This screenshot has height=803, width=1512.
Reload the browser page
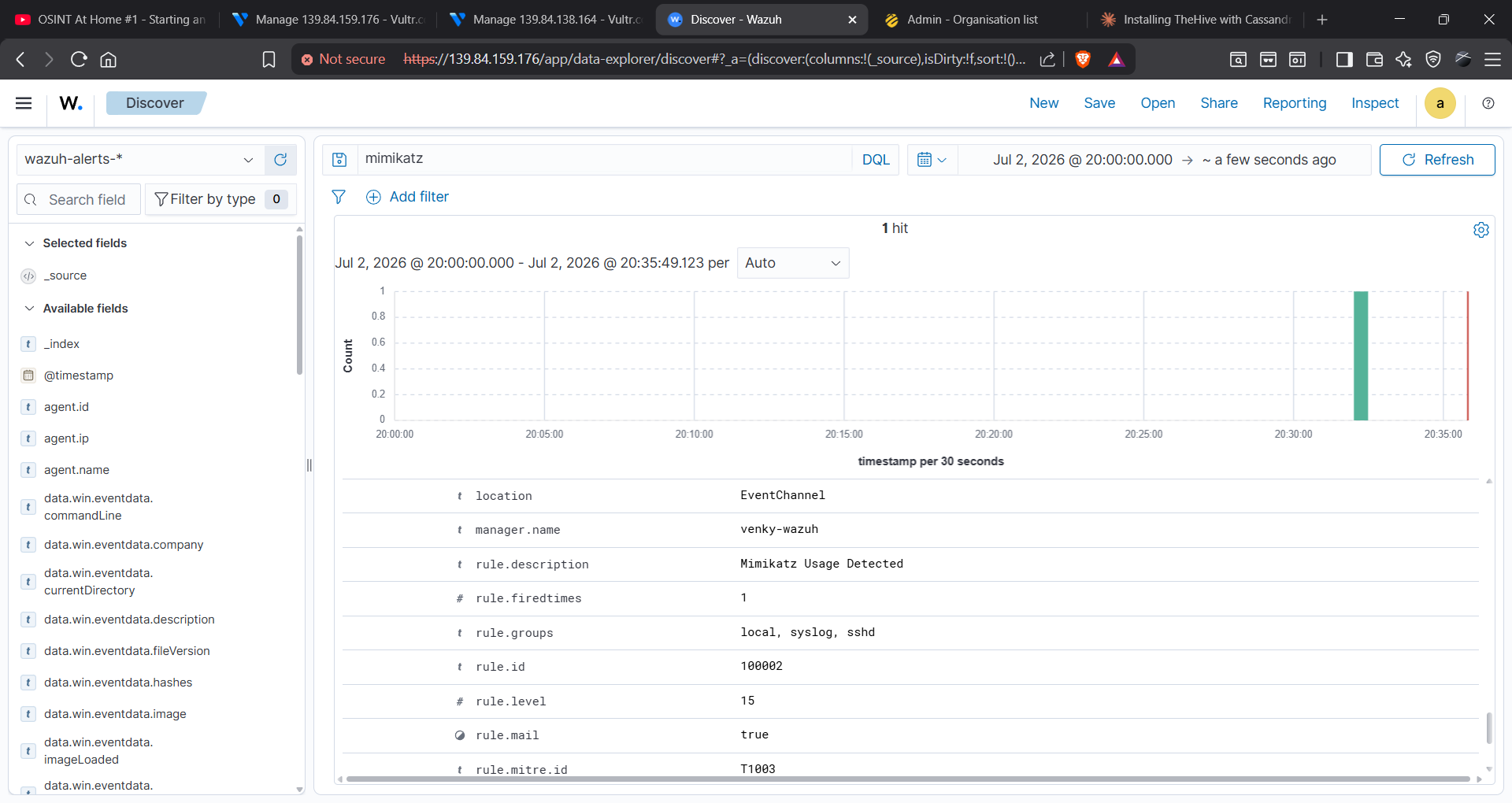(79, 59)
